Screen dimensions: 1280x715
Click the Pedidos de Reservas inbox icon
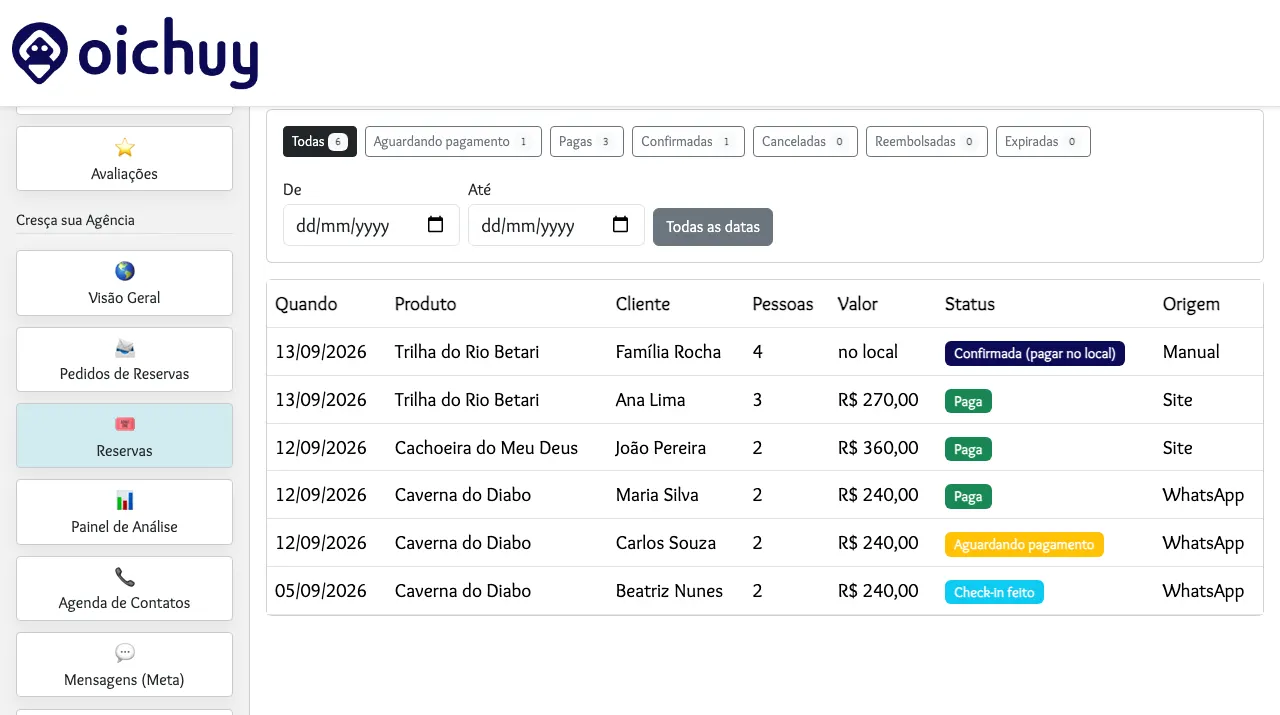coord(125,348)
